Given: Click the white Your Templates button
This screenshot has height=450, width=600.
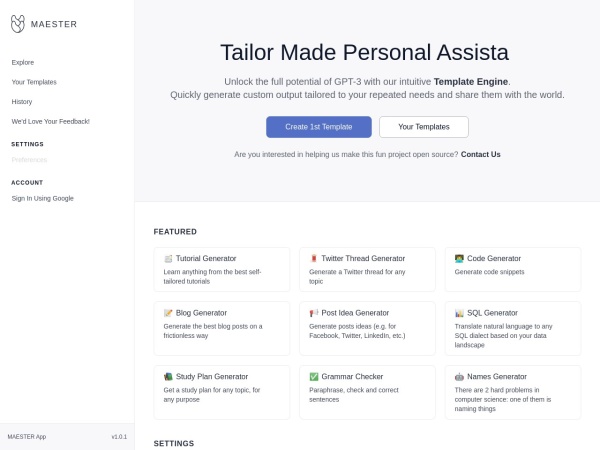Looking at the screenshot, I should (424, 127).
